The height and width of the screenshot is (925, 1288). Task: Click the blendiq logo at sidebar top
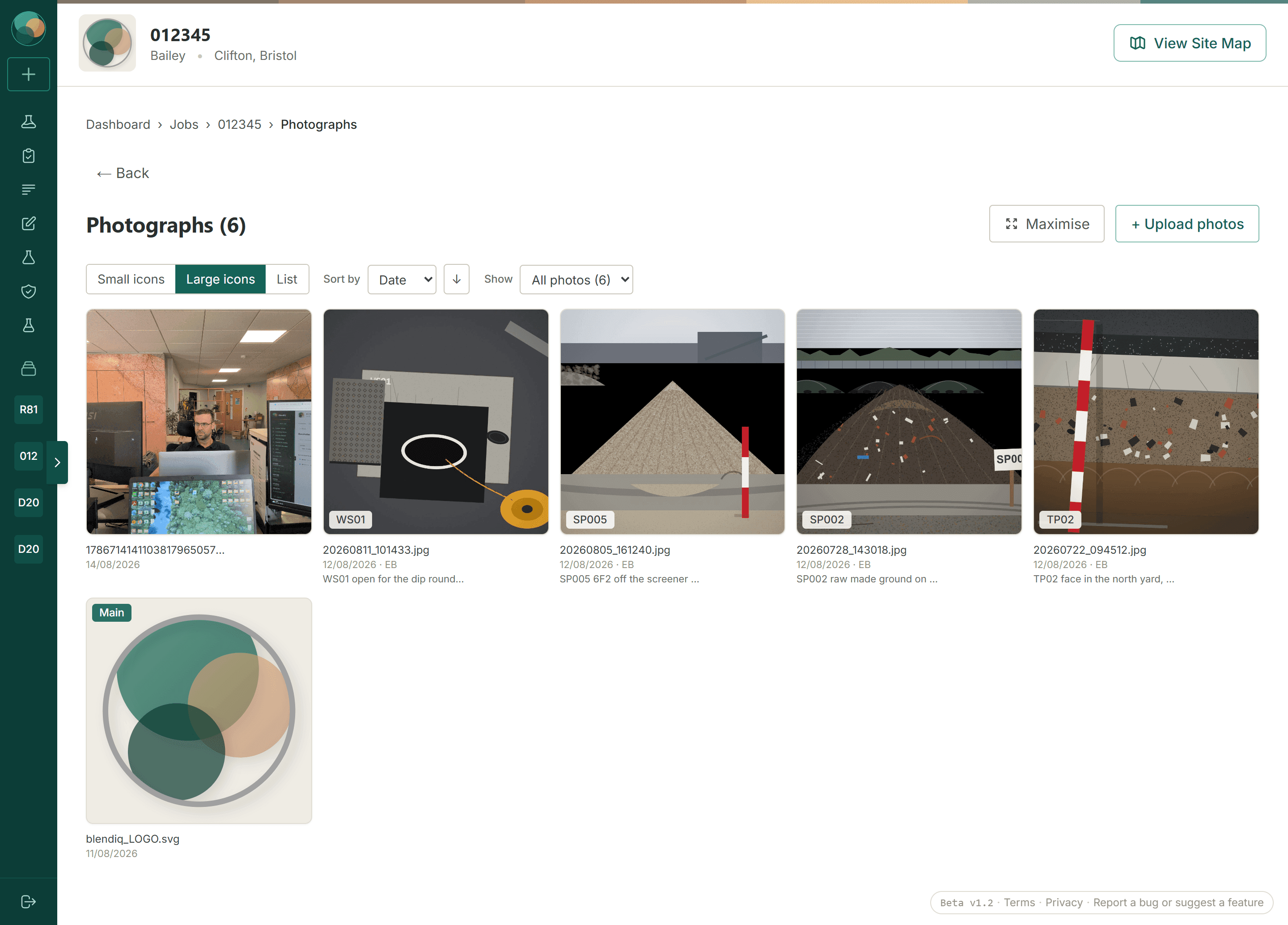[28, 28]
